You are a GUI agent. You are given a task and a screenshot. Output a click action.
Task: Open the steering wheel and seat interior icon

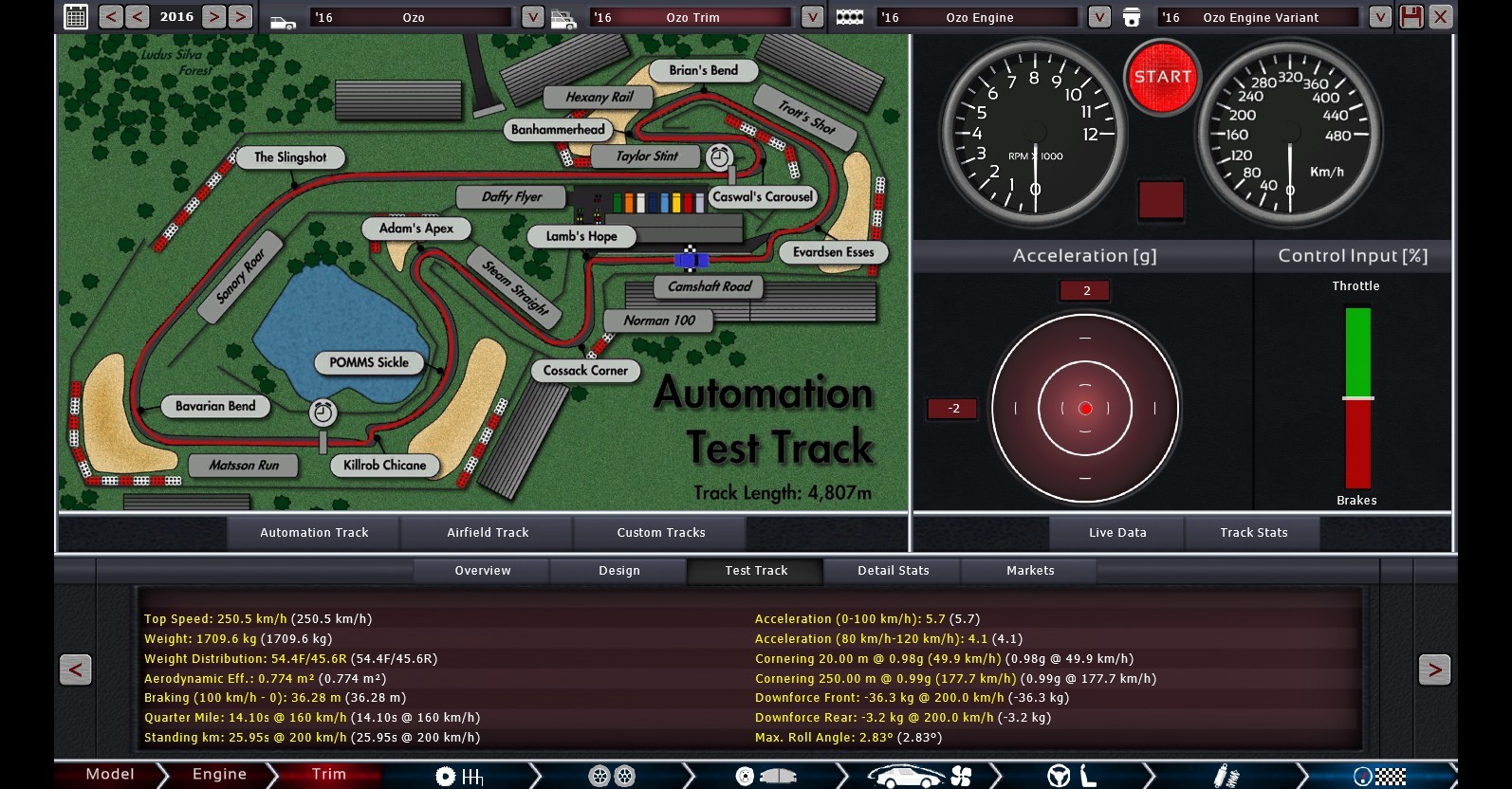tap(1072, 777)
